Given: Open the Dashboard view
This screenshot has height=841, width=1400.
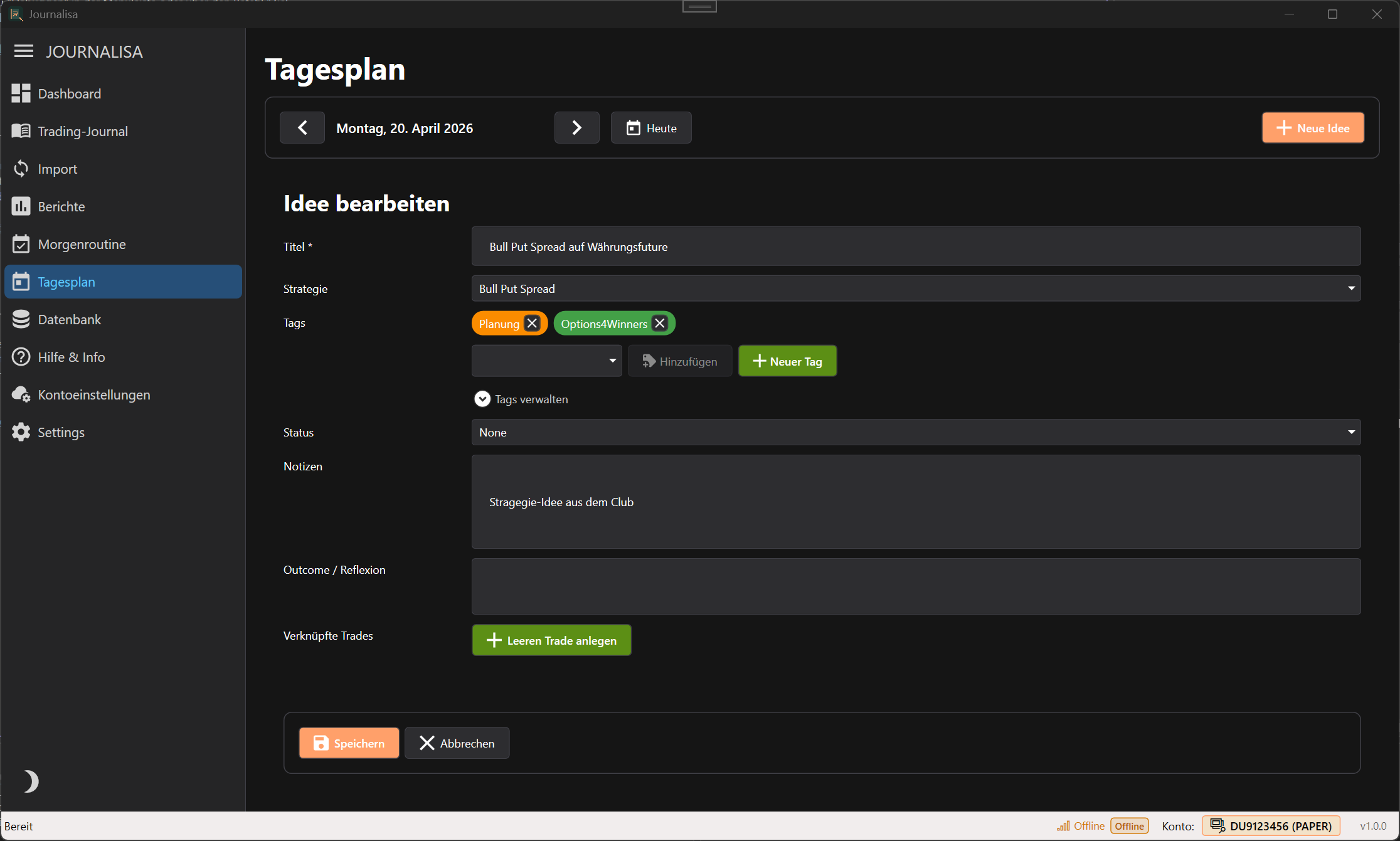Looking at the screenshot, I should (x=69, y=93).
